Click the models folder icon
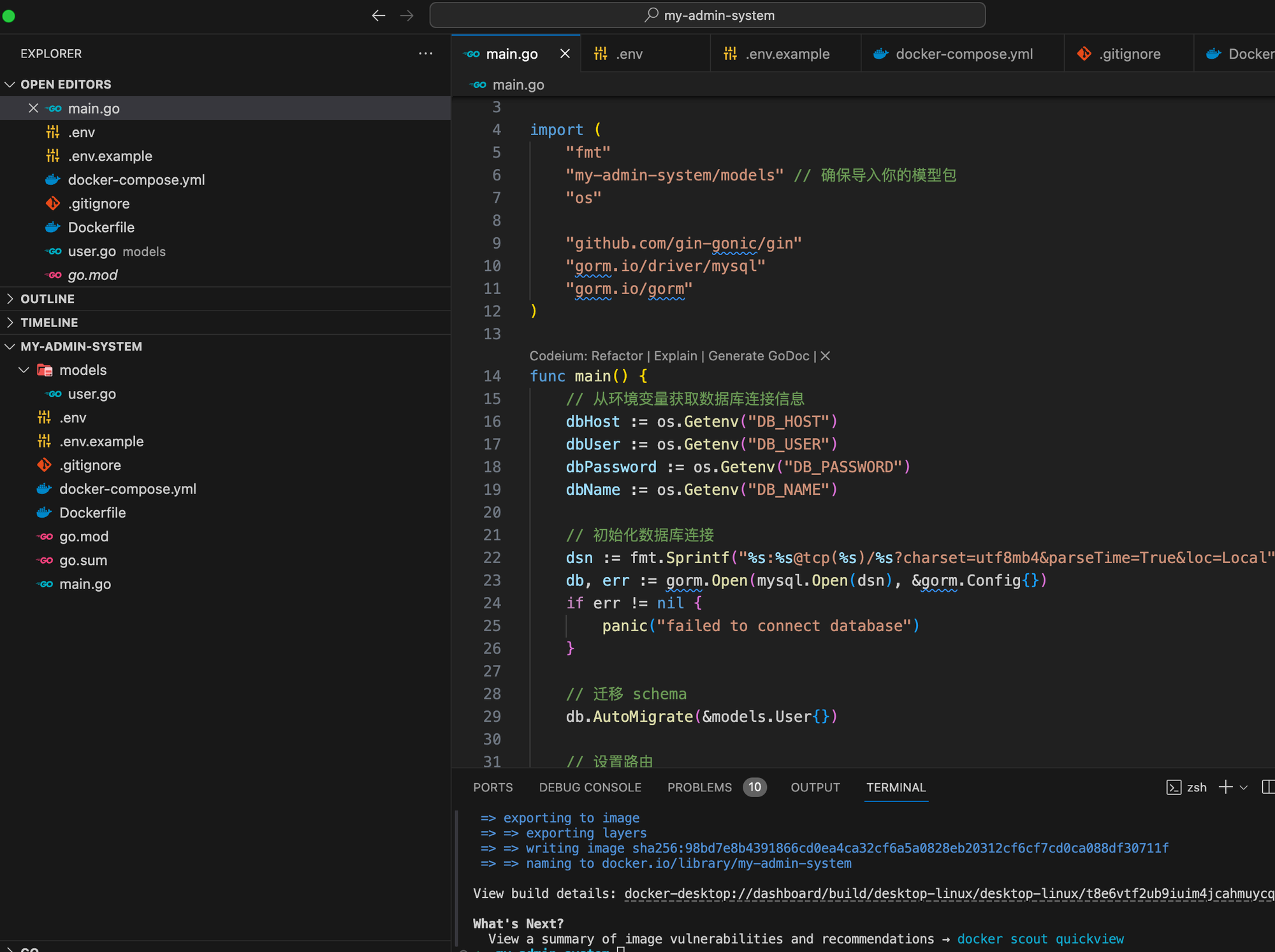The height and width of the screenshot is (952, 1275). coord(45,370)
